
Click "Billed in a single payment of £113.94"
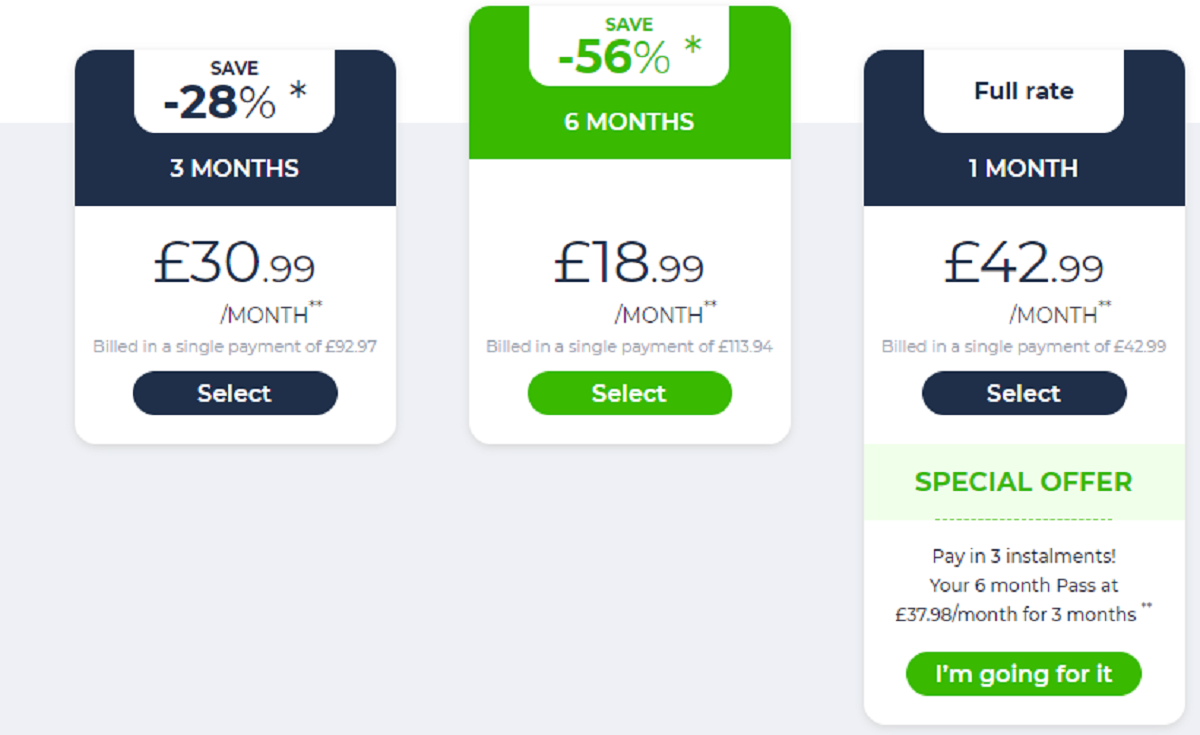click(x=629, y=347)
